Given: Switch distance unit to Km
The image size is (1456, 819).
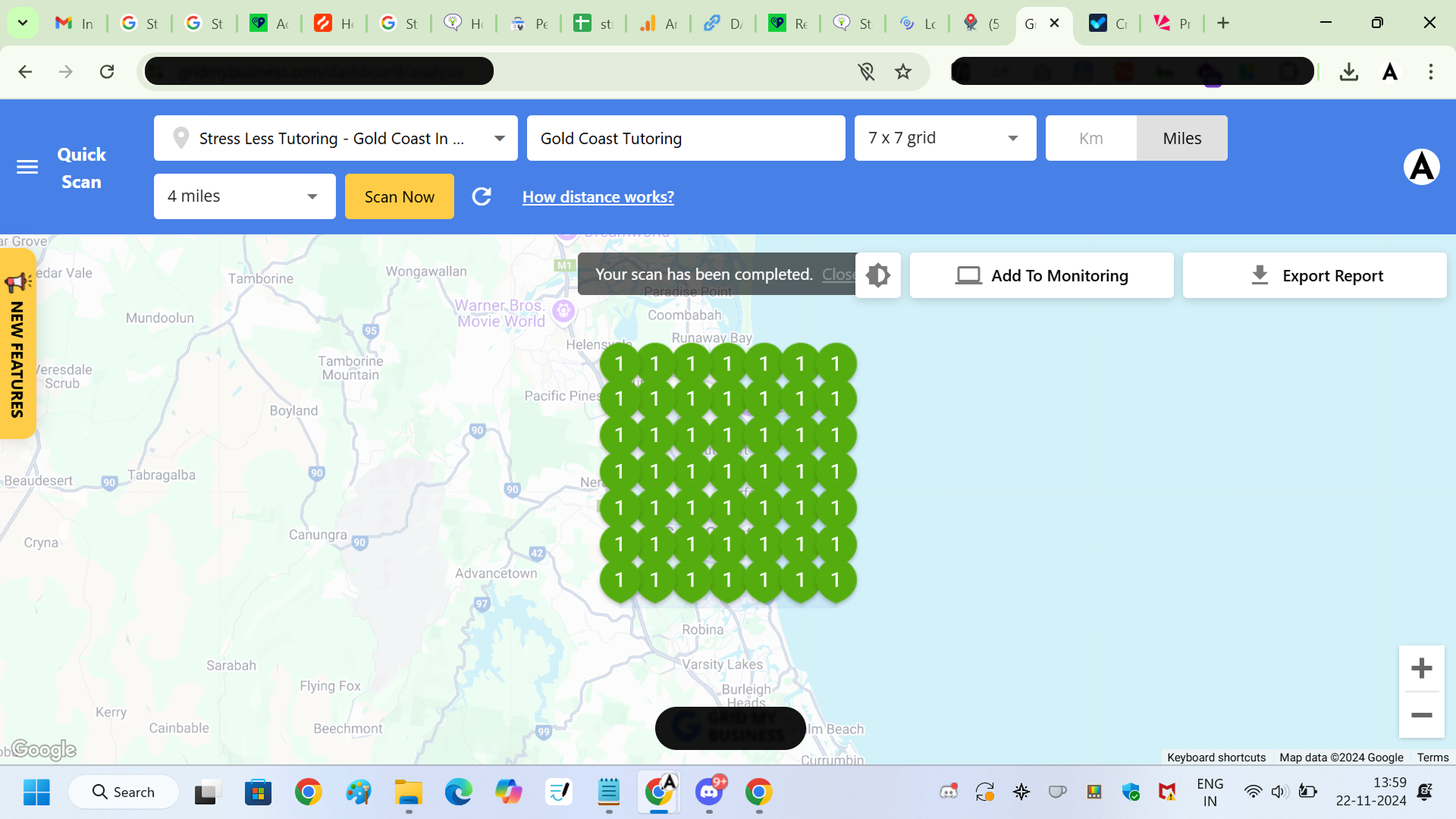Looking at the screenshot, I should (x=1090, y=138).
